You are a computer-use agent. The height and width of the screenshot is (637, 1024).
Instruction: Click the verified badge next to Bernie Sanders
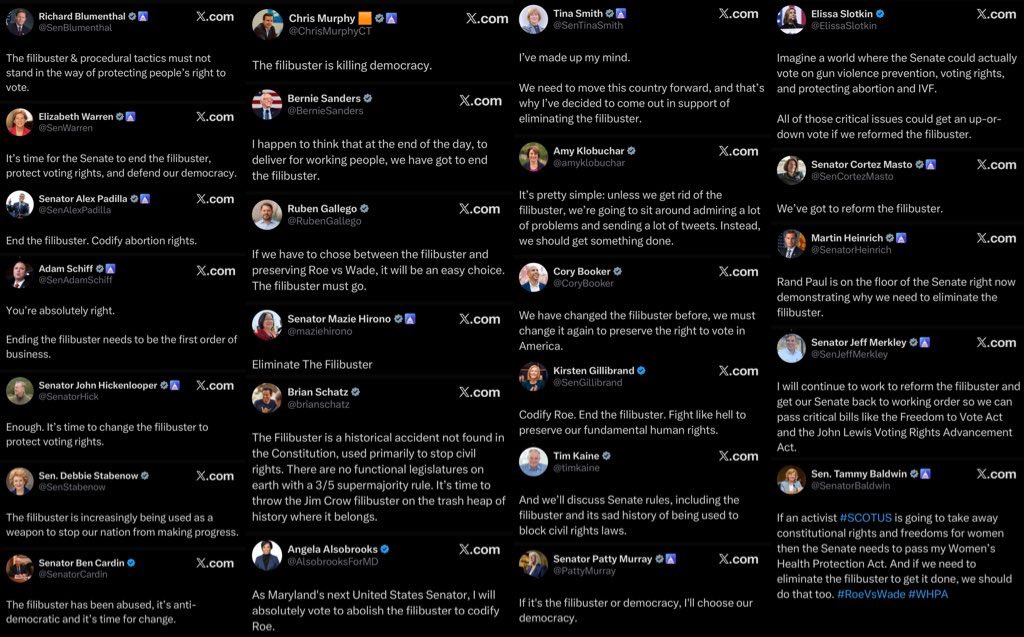(368, 99)
